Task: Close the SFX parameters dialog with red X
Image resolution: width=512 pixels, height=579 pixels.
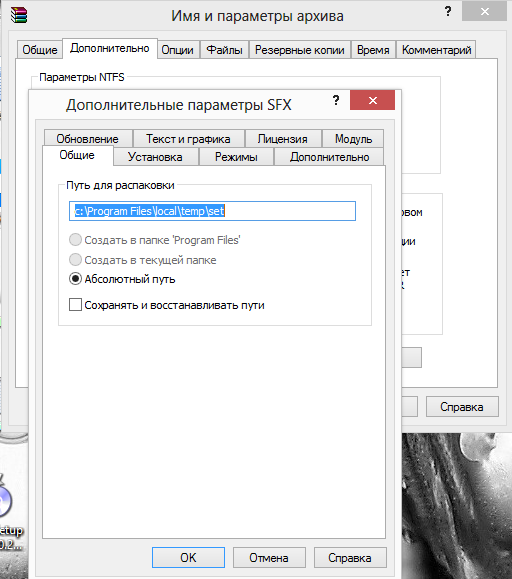Action: coord(372,100)
